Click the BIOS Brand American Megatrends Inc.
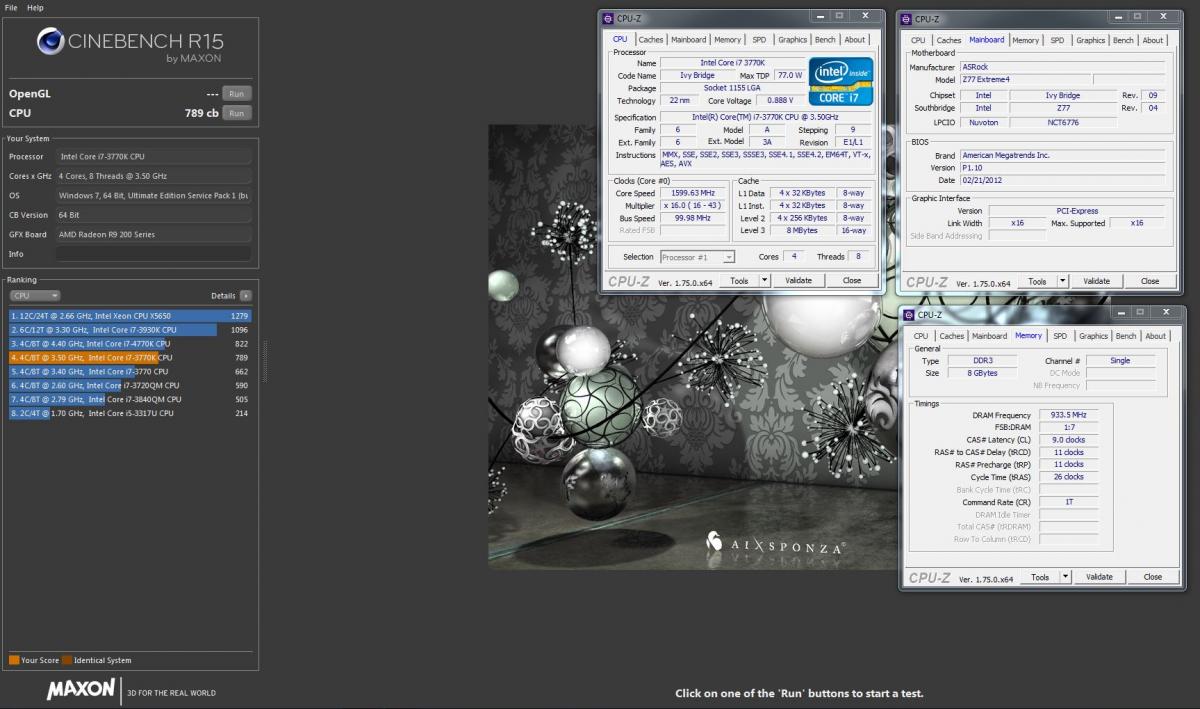 (x=1063, y=156)
